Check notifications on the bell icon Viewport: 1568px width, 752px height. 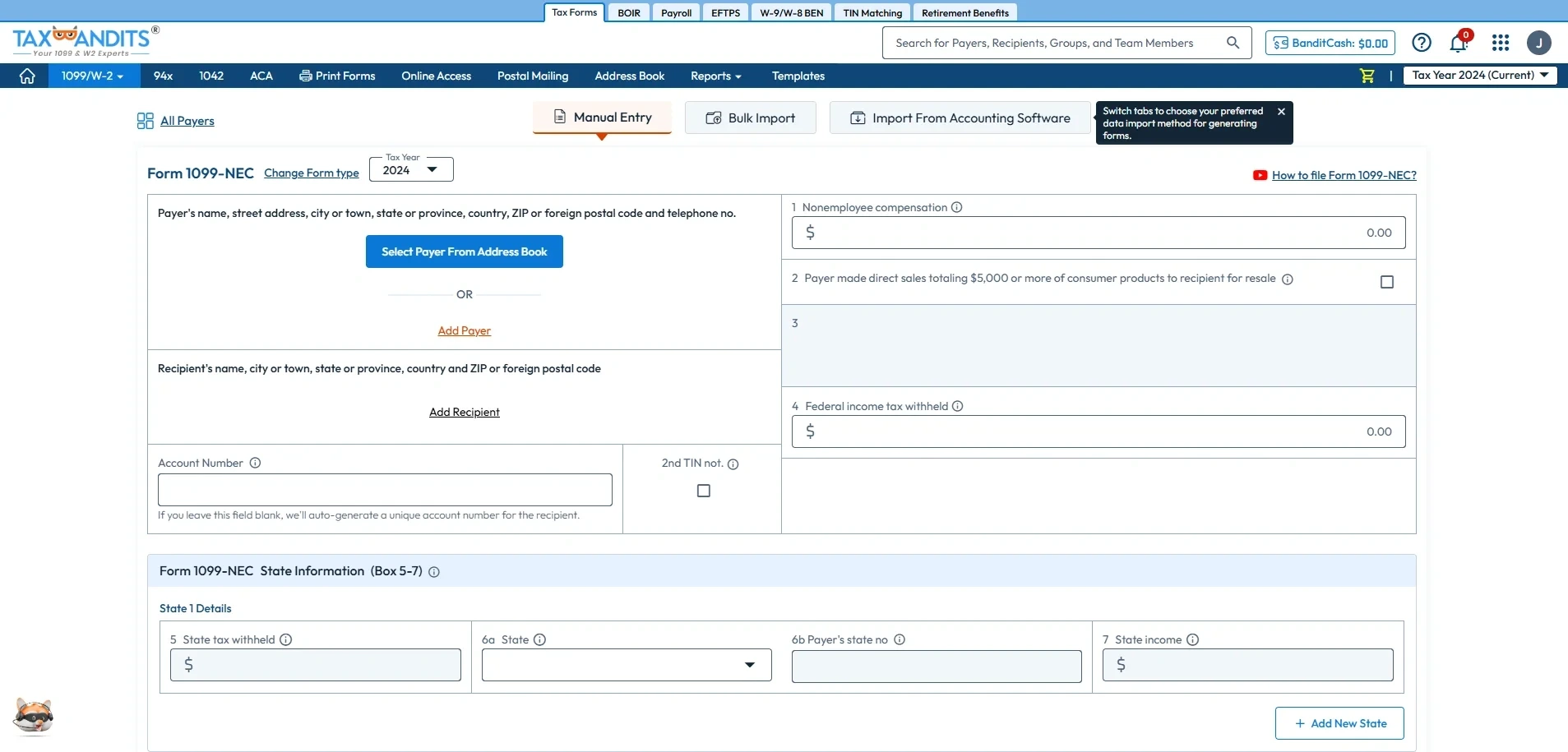[1459, 42]
